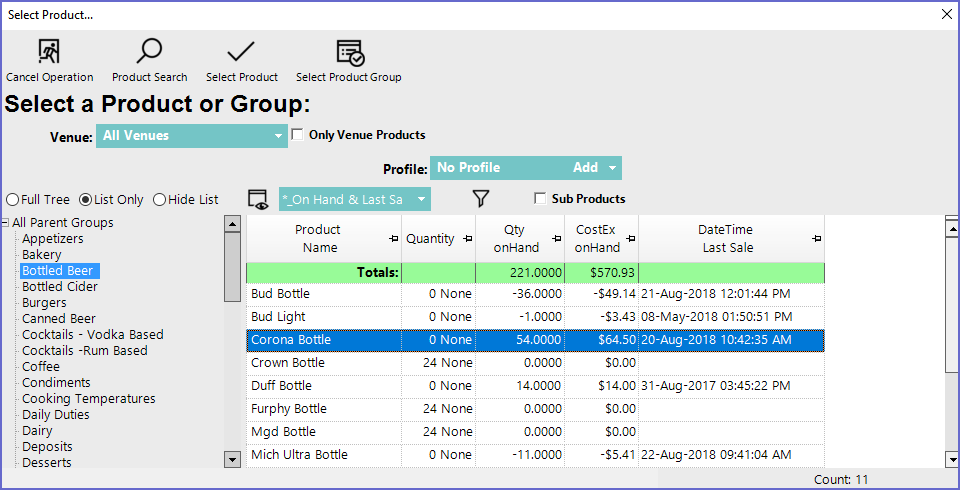Collapse the All Parent Groups tree node
The image size is (960, 490).
[x=5, y=223]
